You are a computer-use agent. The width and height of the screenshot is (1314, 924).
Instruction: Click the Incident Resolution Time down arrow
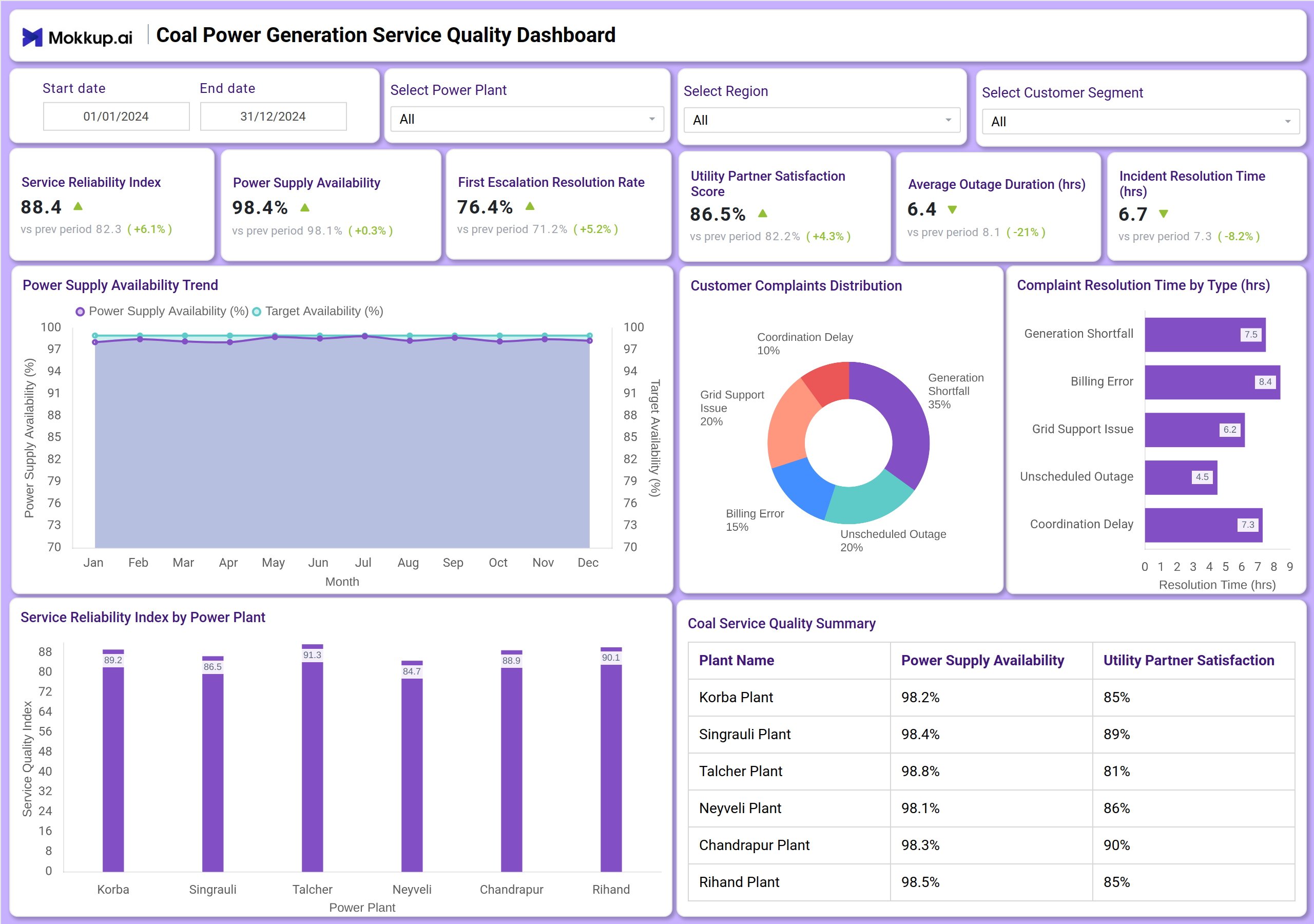click(x=1164, y=214)
